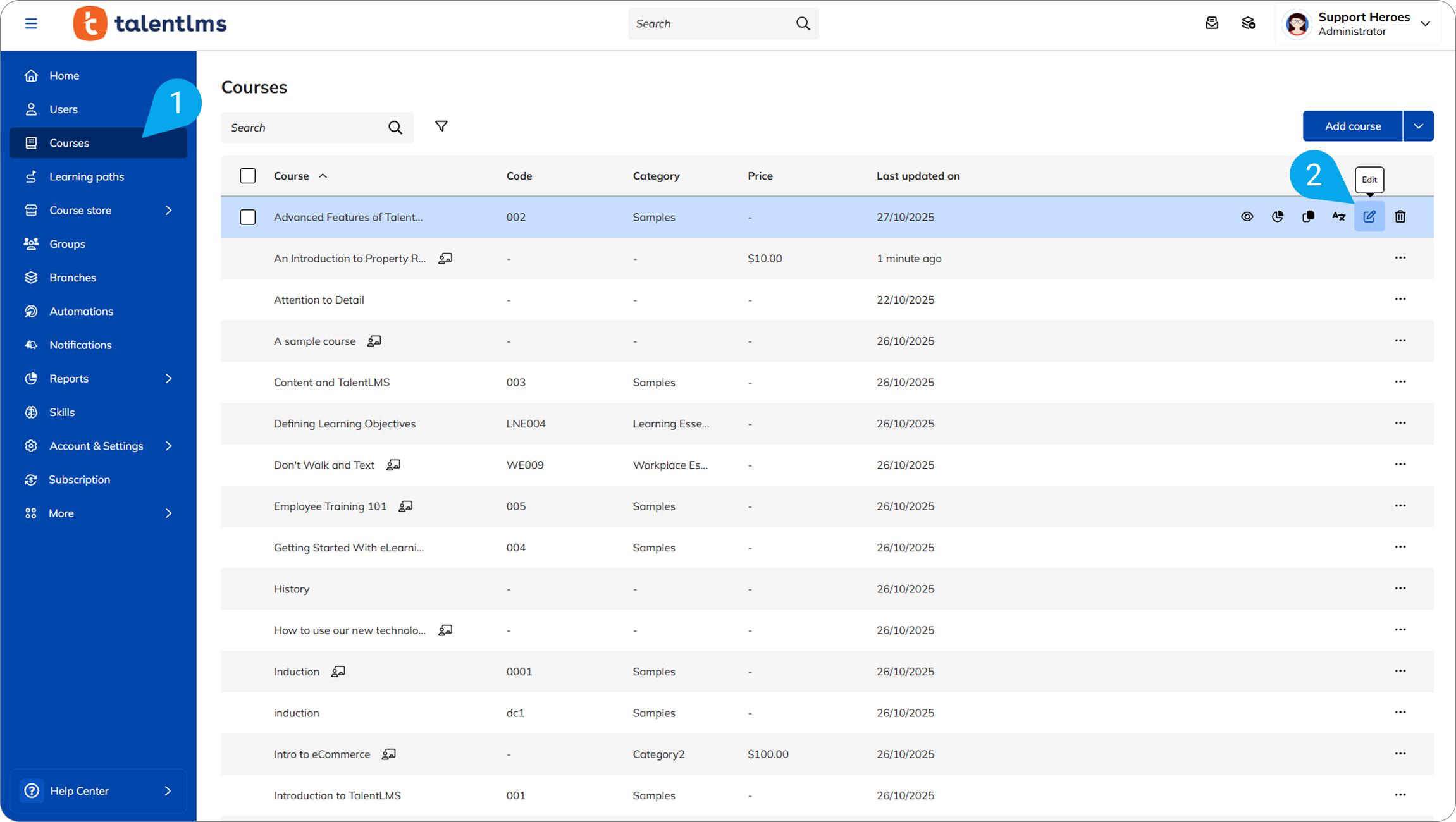
Task: Open course reports pie chart icon
Action: pyautogui.click(x=1277, y=217)
